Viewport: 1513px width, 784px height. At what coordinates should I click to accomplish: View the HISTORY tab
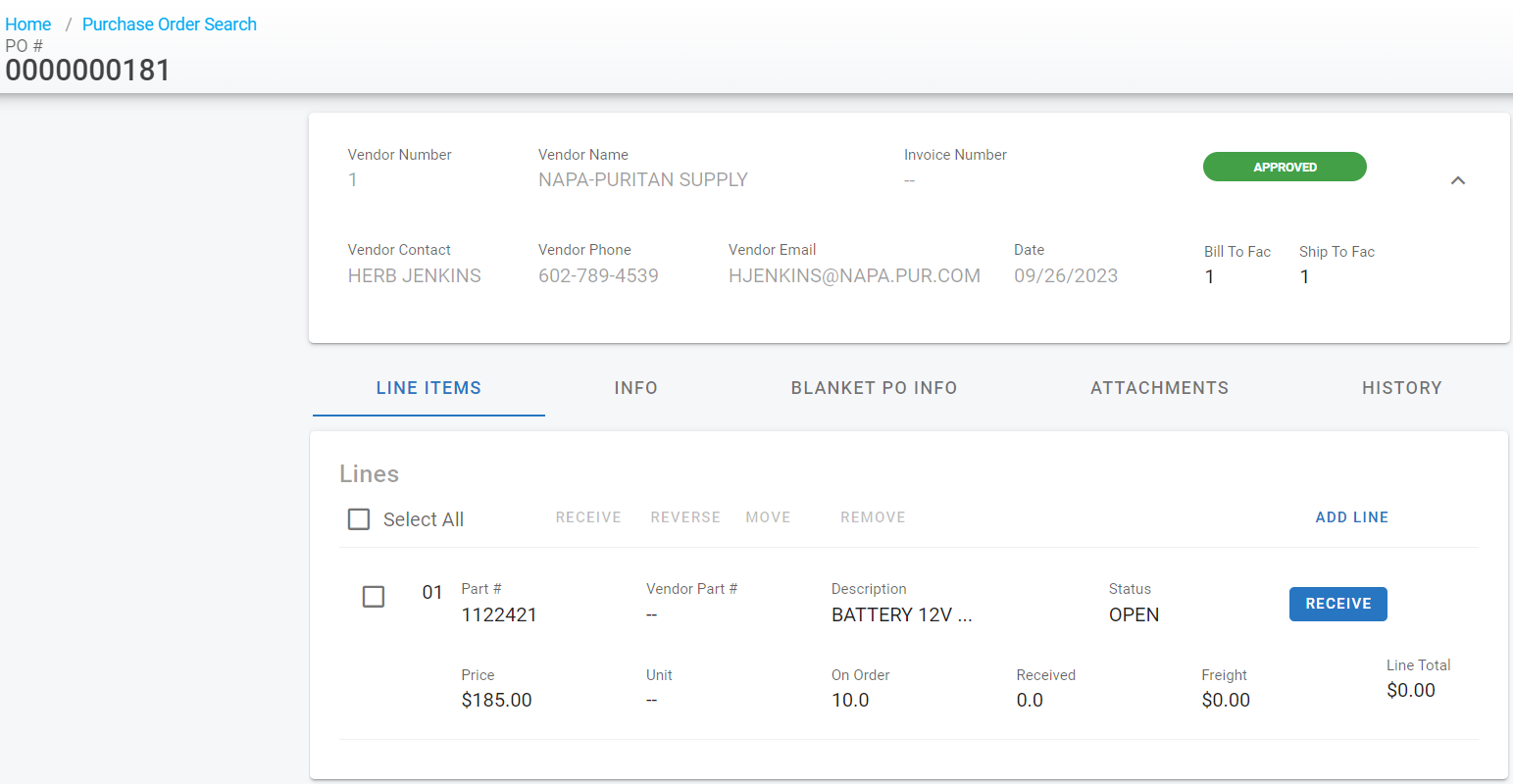point(1401,388)
